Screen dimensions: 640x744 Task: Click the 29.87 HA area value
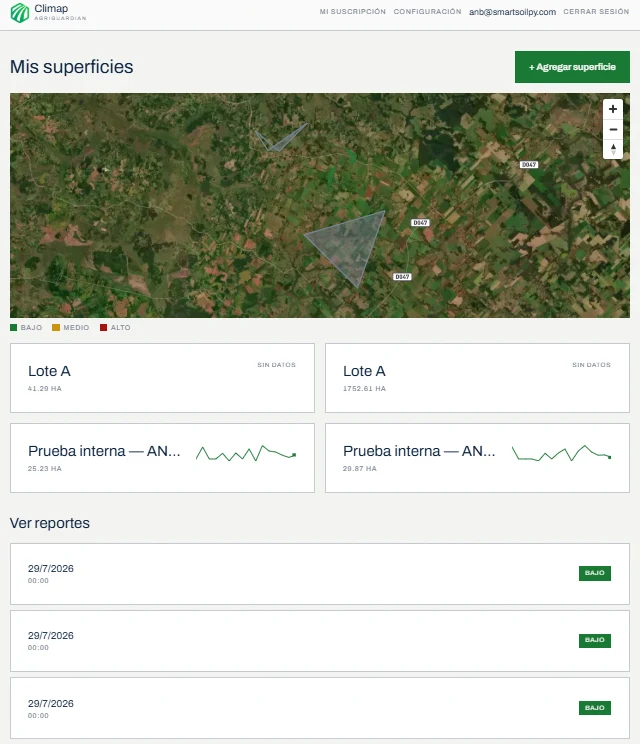click(x=360, y=469)
